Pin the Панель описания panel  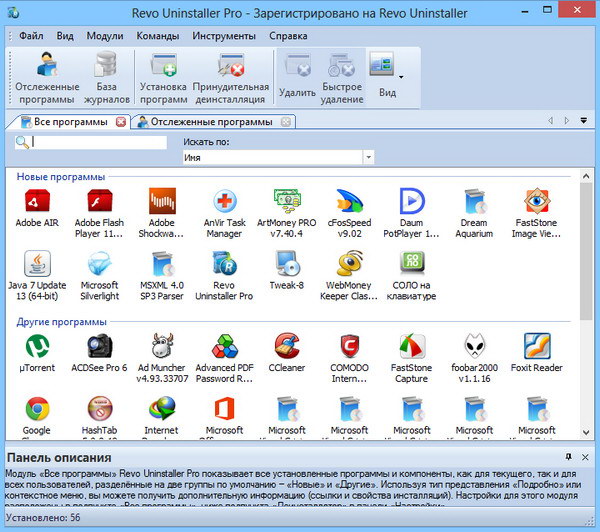pyautogui.click(x=569, y=457)
